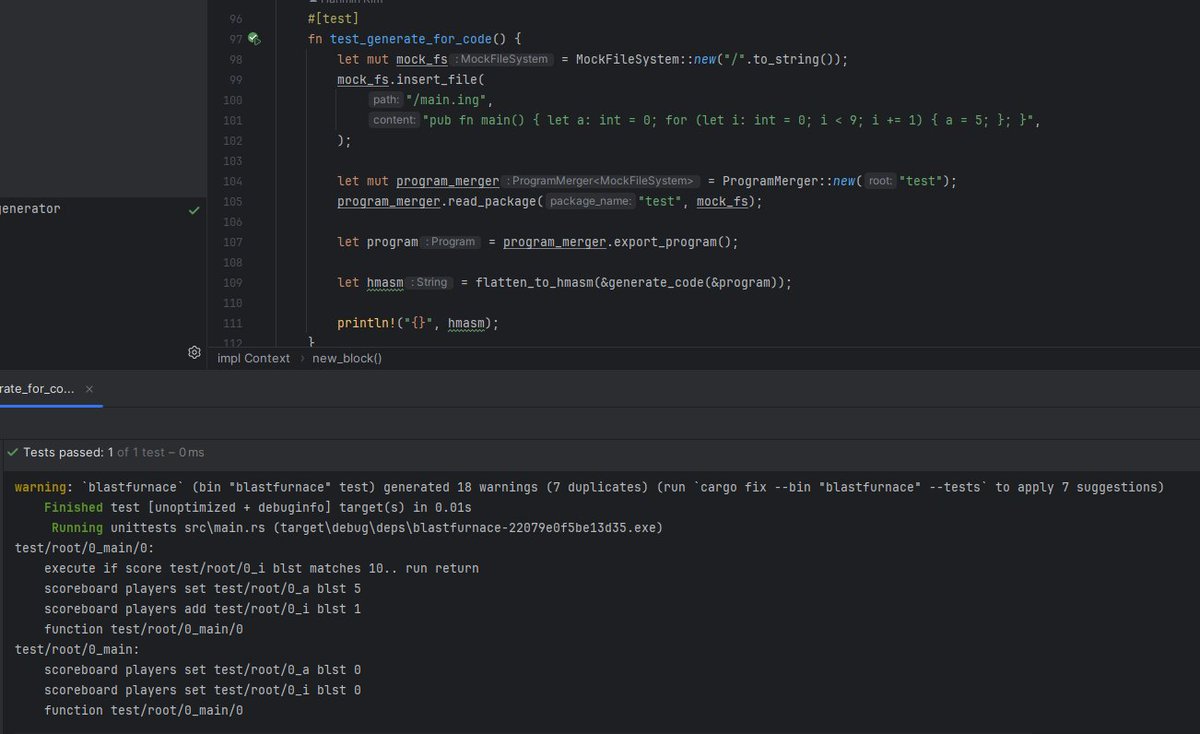Click the package_name: parameter hint
1200x734 pixels.
[x=590, y=201]
